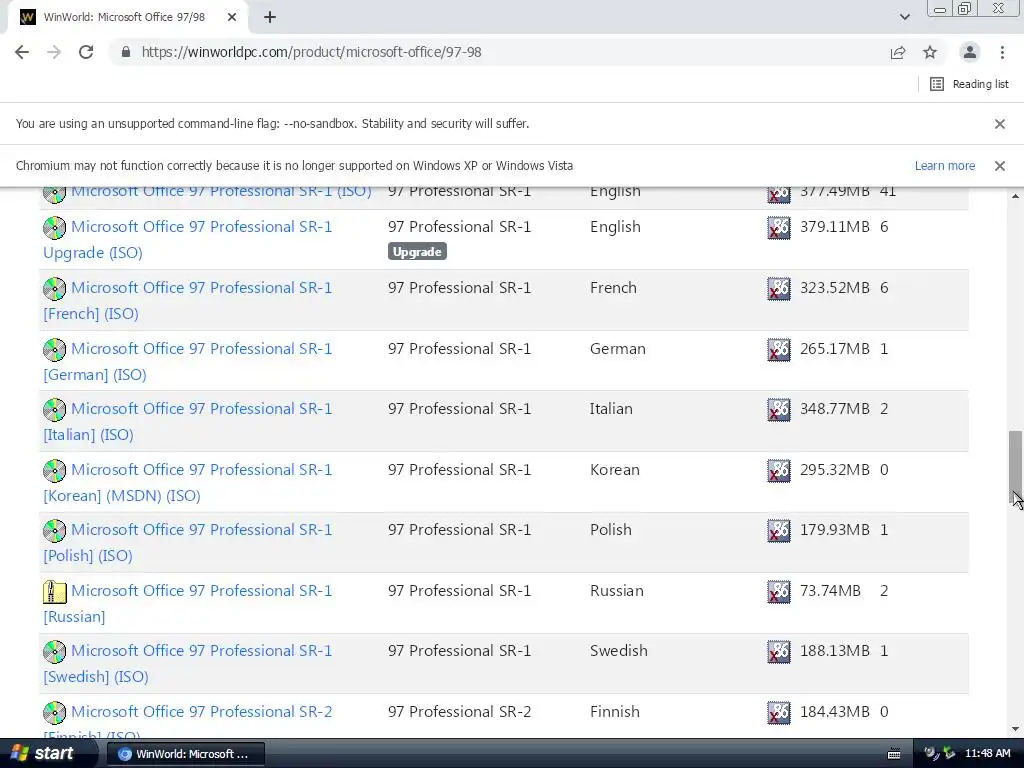The image size is (1024, 768).
Task: Click the address bar URL
Action: tap(312, 52)
